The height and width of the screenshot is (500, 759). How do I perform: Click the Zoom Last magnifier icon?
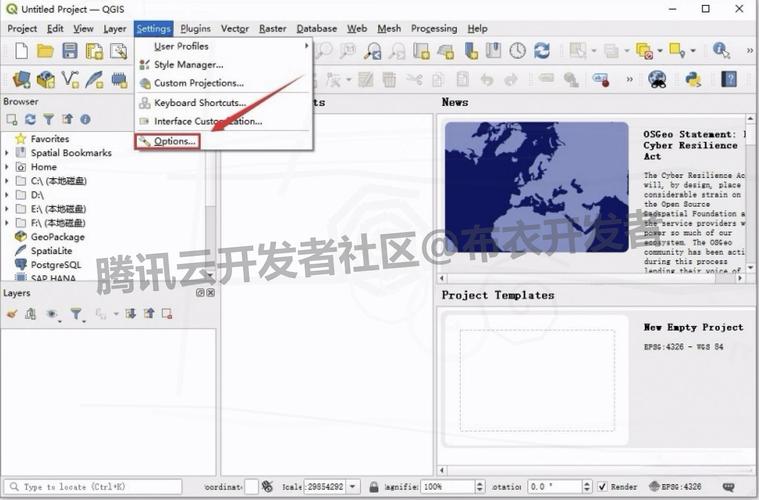pyautogui.click(x=373, y=50)
